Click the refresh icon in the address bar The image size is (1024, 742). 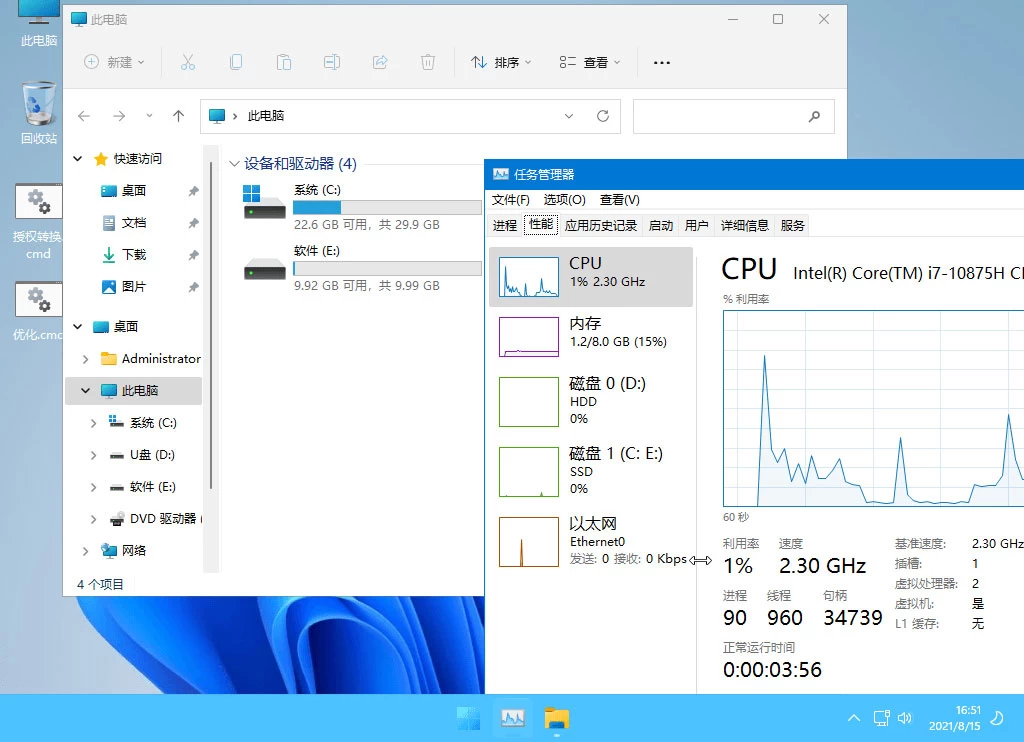(x=603, y=116)
